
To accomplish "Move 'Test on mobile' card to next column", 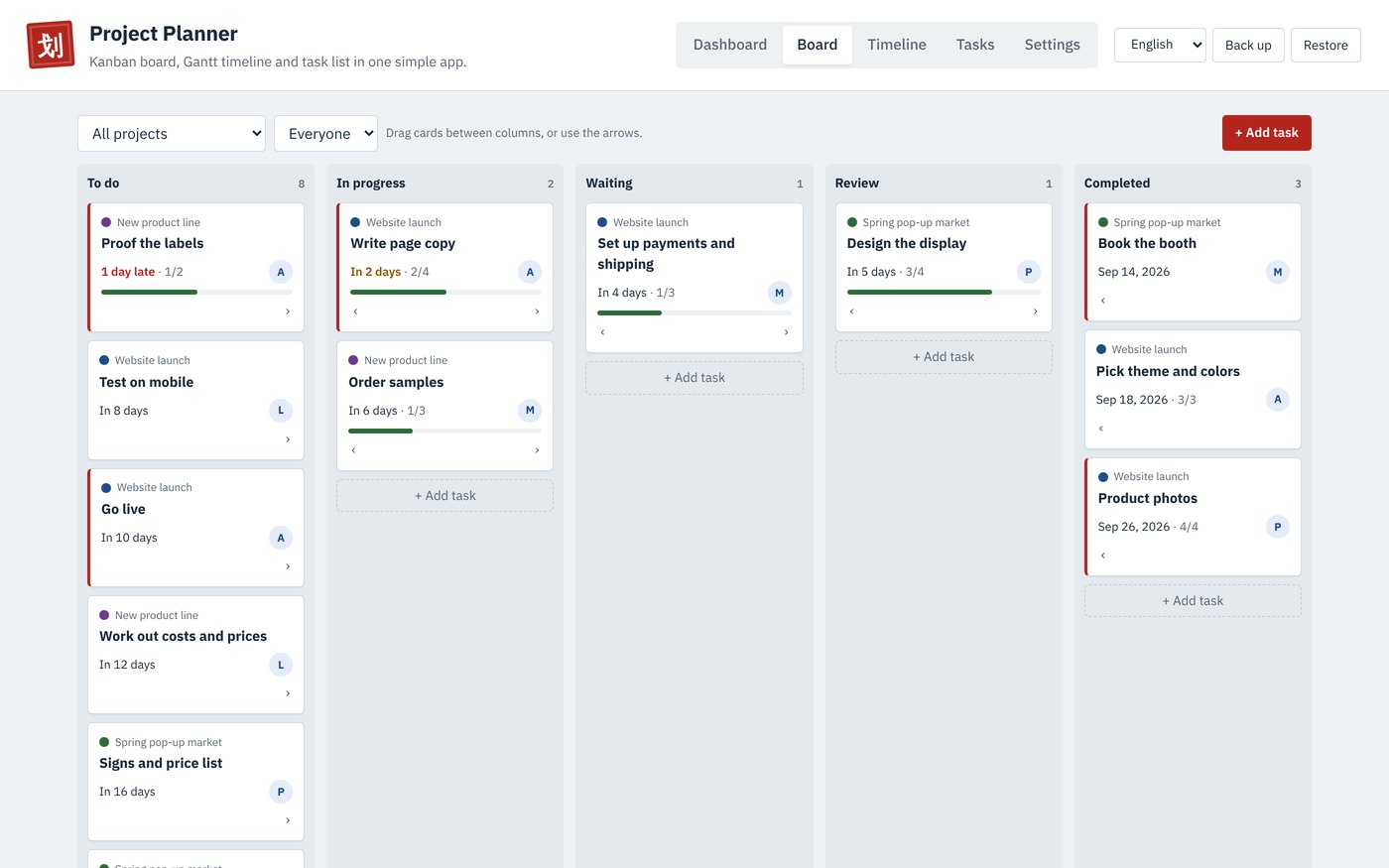I will (288, 439).
